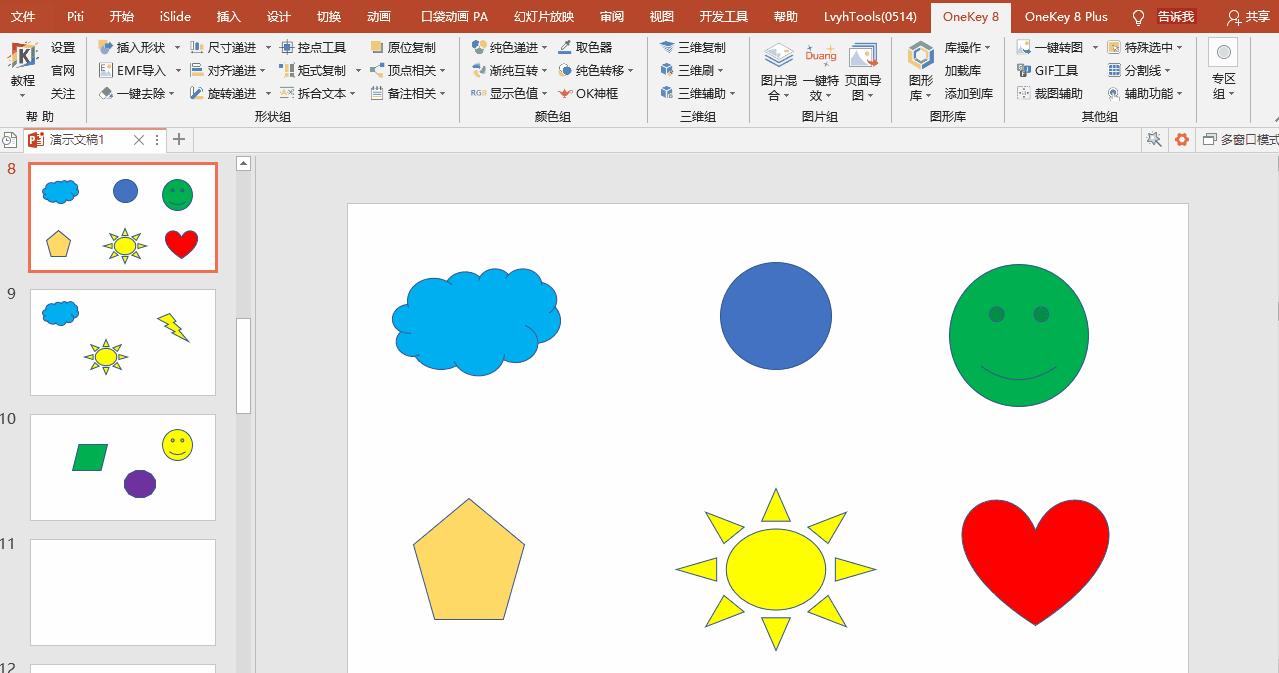
Task: Open the 文件 menu tab
Action: coord(22,16)
